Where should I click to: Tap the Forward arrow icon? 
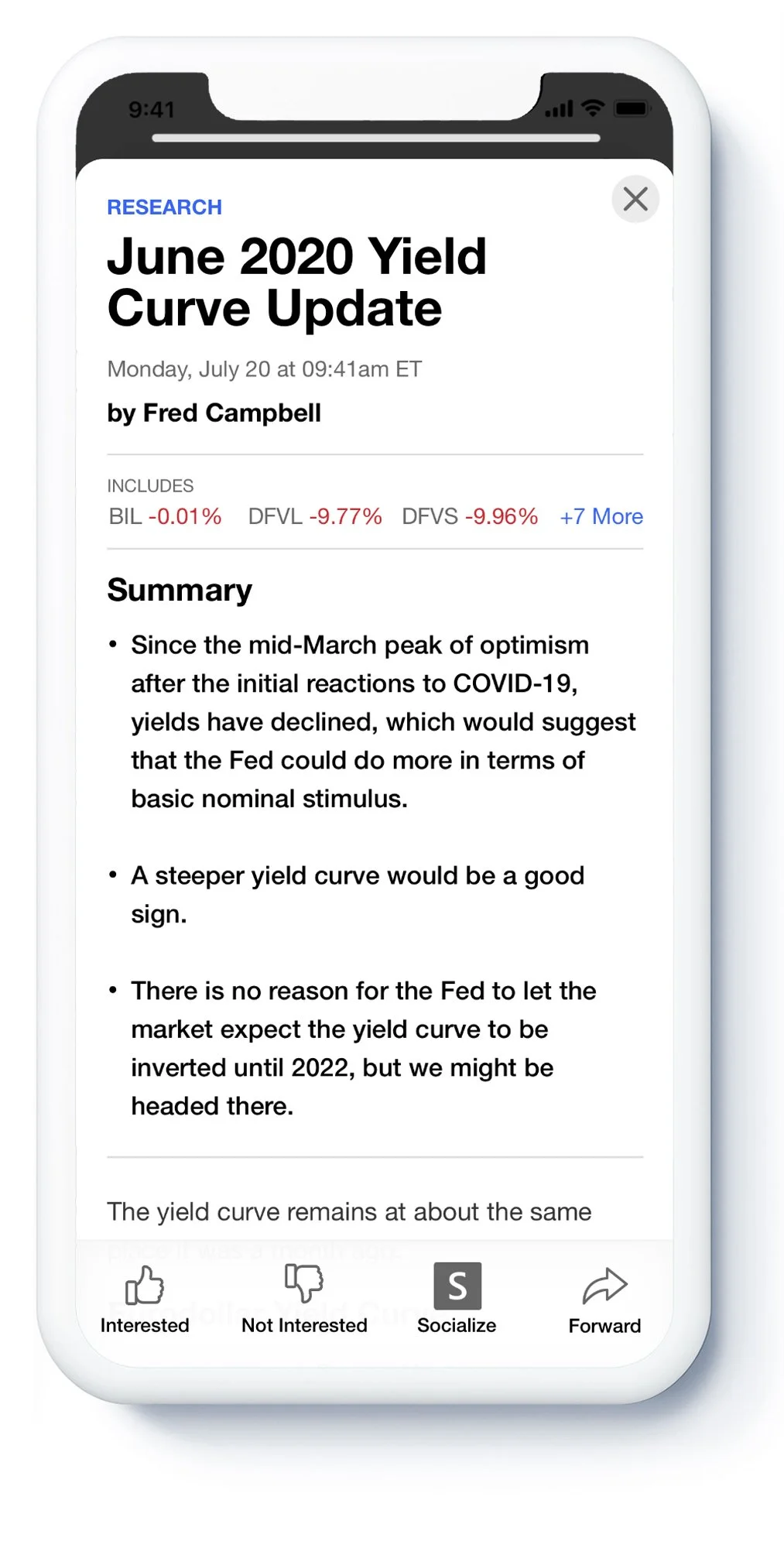tap(604, 1286)
